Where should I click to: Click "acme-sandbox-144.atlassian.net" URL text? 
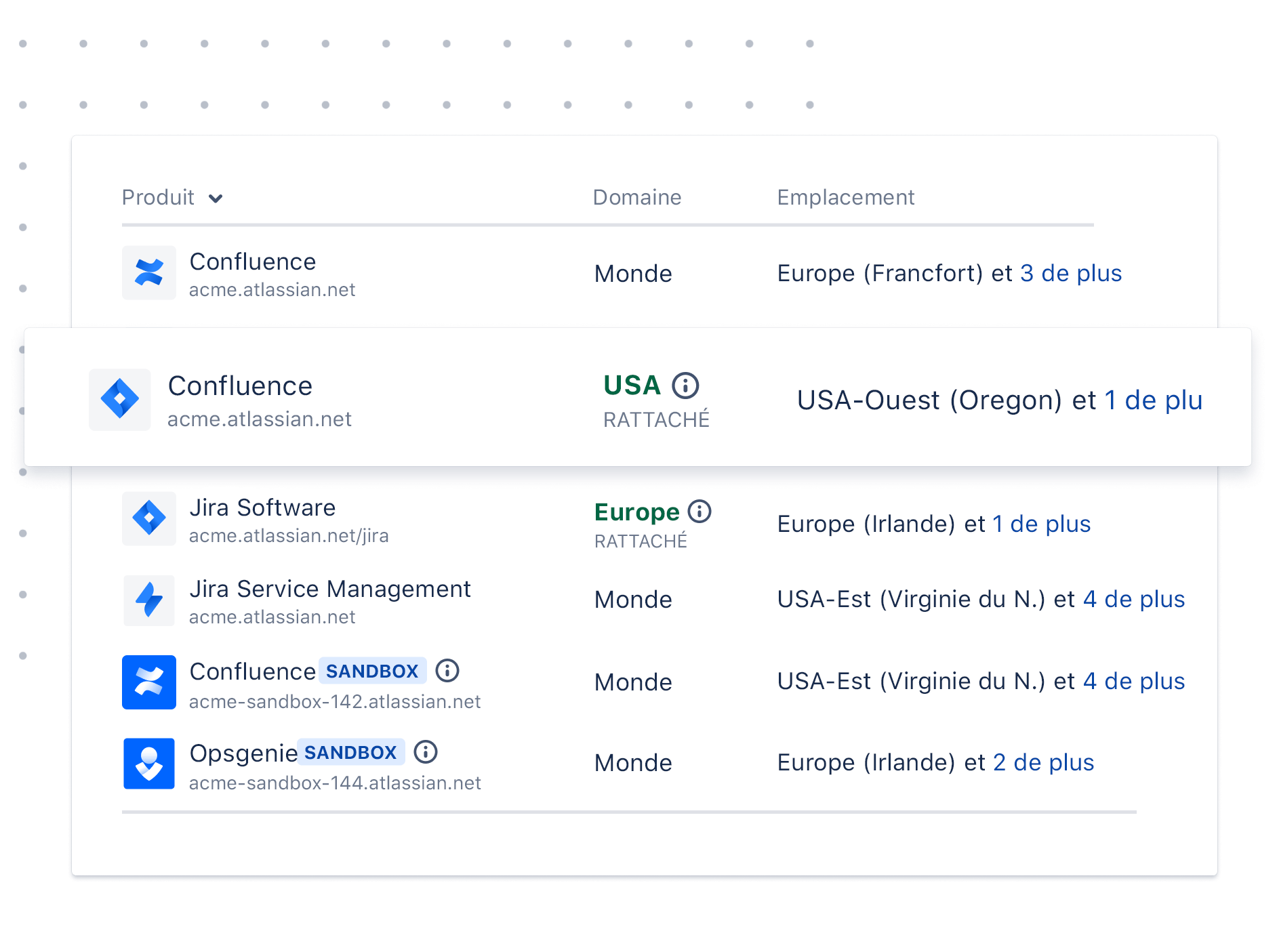[x=335, y=783]
